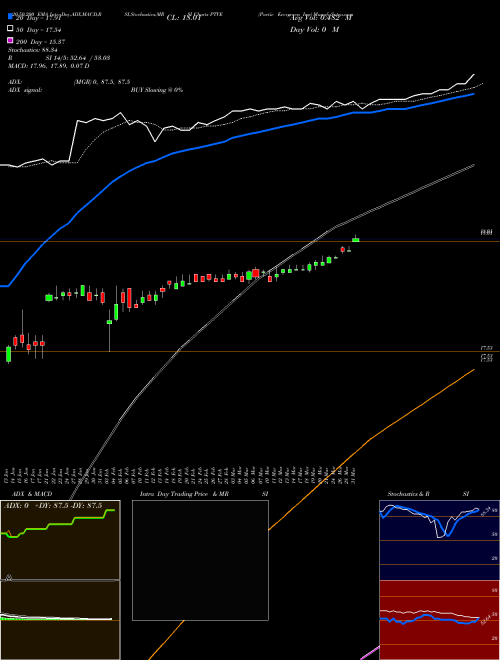Select the 200 Day value label
500x660 pixels.
tap(40, 42)
